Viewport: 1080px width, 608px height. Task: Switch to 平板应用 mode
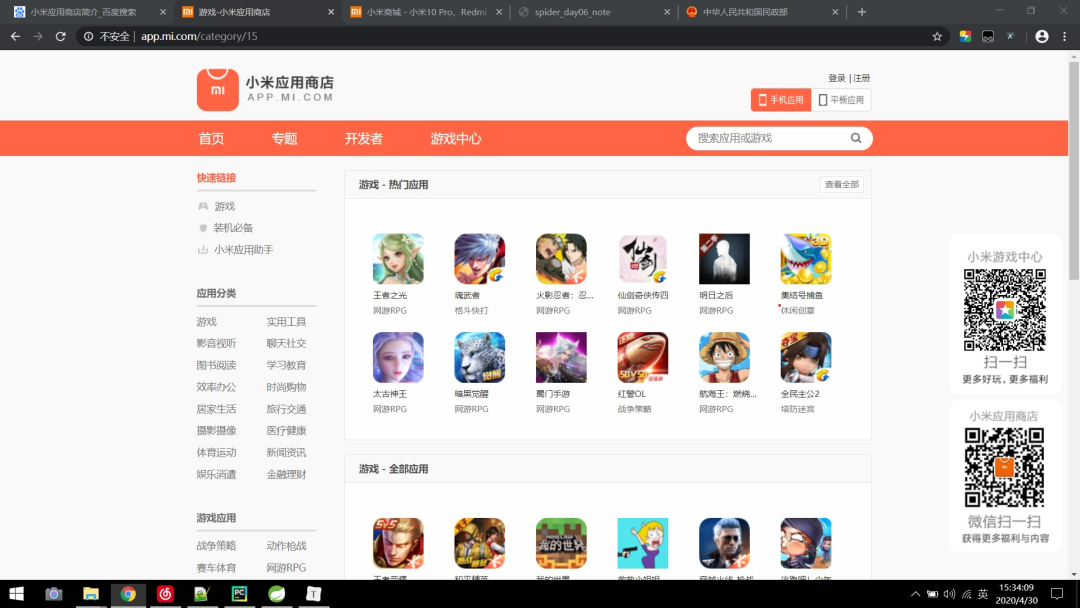click(841, 100)
